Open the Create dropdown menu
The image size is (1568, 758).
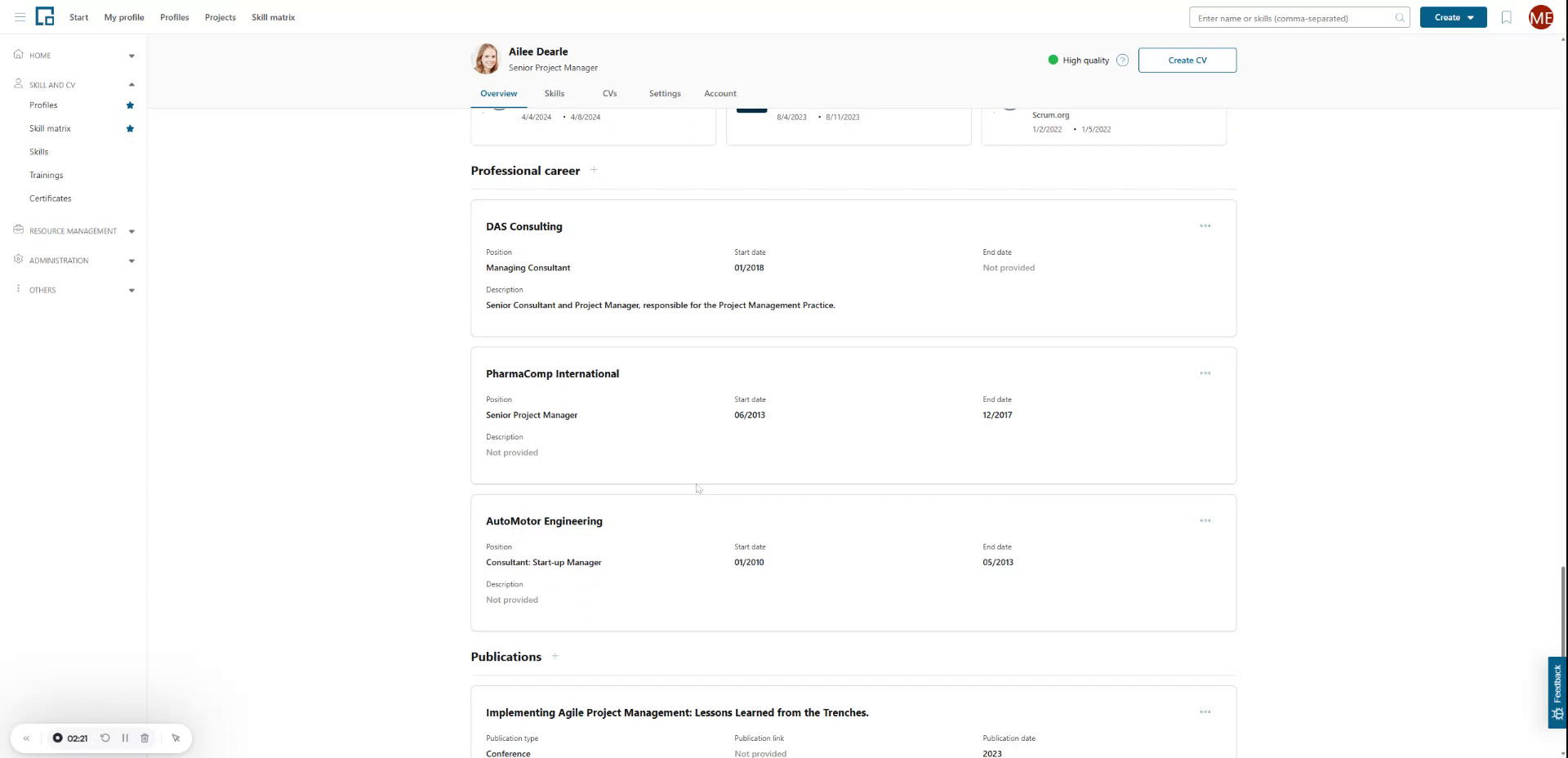1453,17
